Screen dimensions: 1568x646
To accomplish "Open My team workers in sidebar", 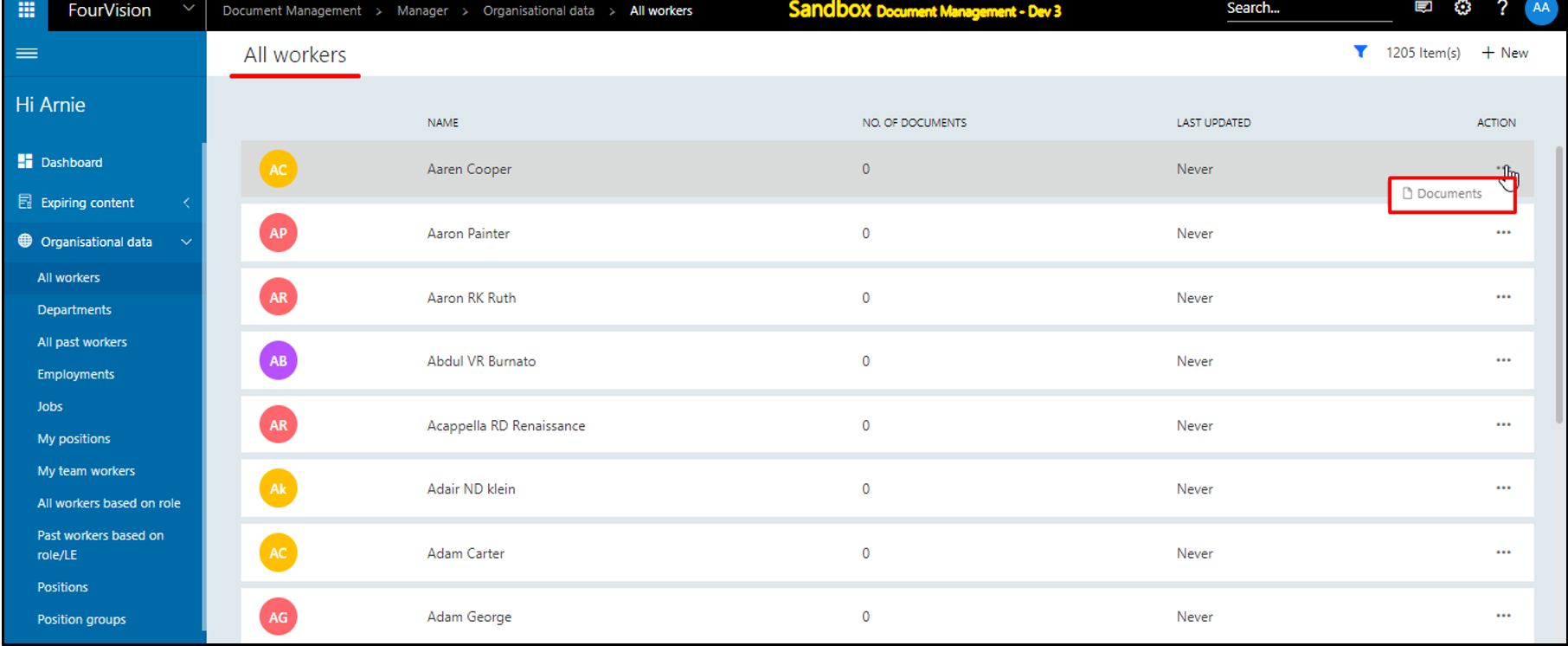I will (87, 470).
